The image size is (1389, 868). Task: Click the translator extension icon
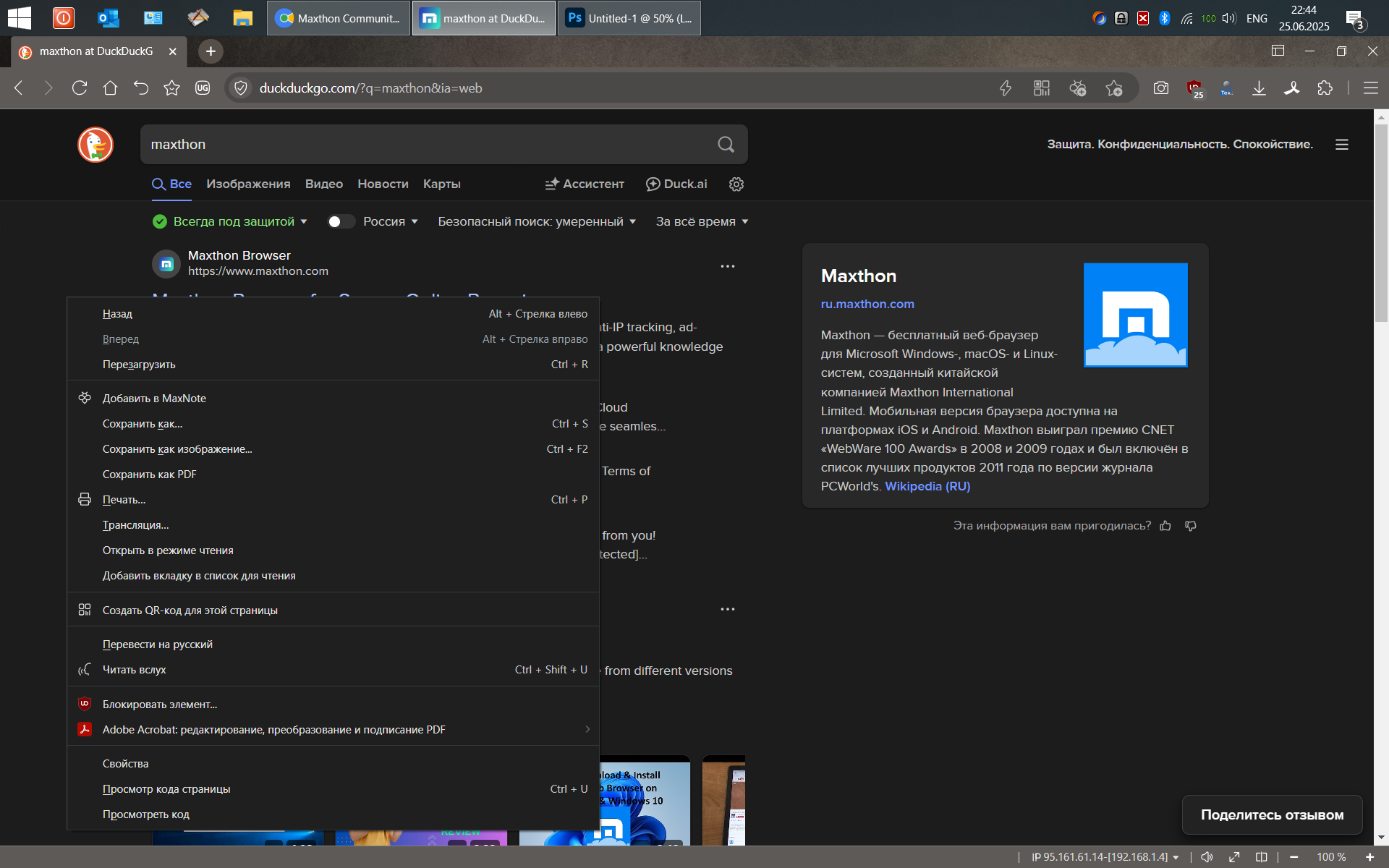[x=1226, y=88]
